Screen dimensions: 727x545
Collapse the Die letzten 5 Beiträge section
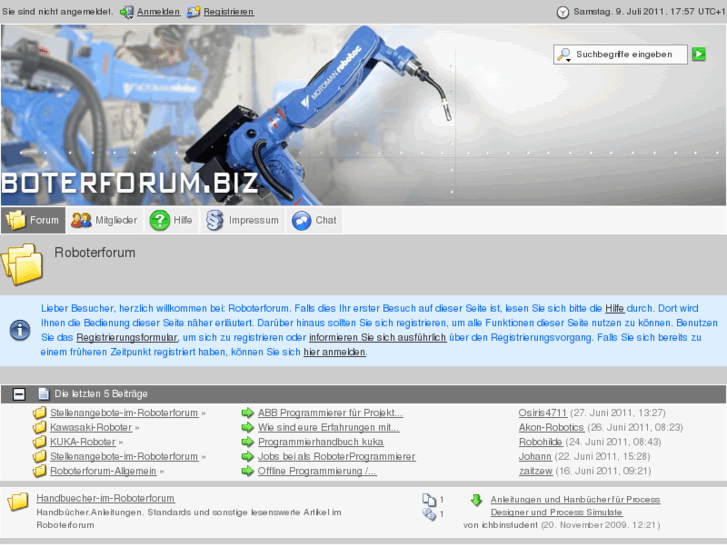(x=19, y=394)
